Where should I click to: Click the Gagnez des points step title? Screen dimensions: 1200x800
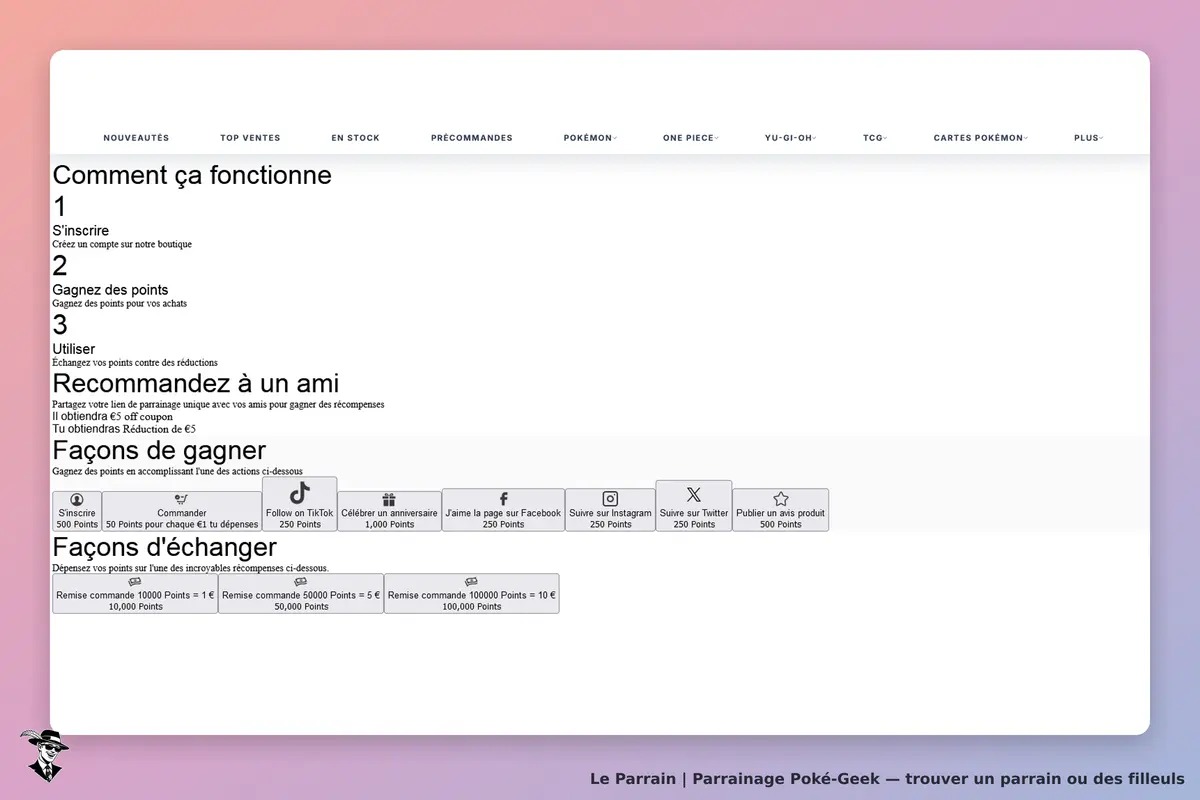pyautogui.click(x=110, y=290)
